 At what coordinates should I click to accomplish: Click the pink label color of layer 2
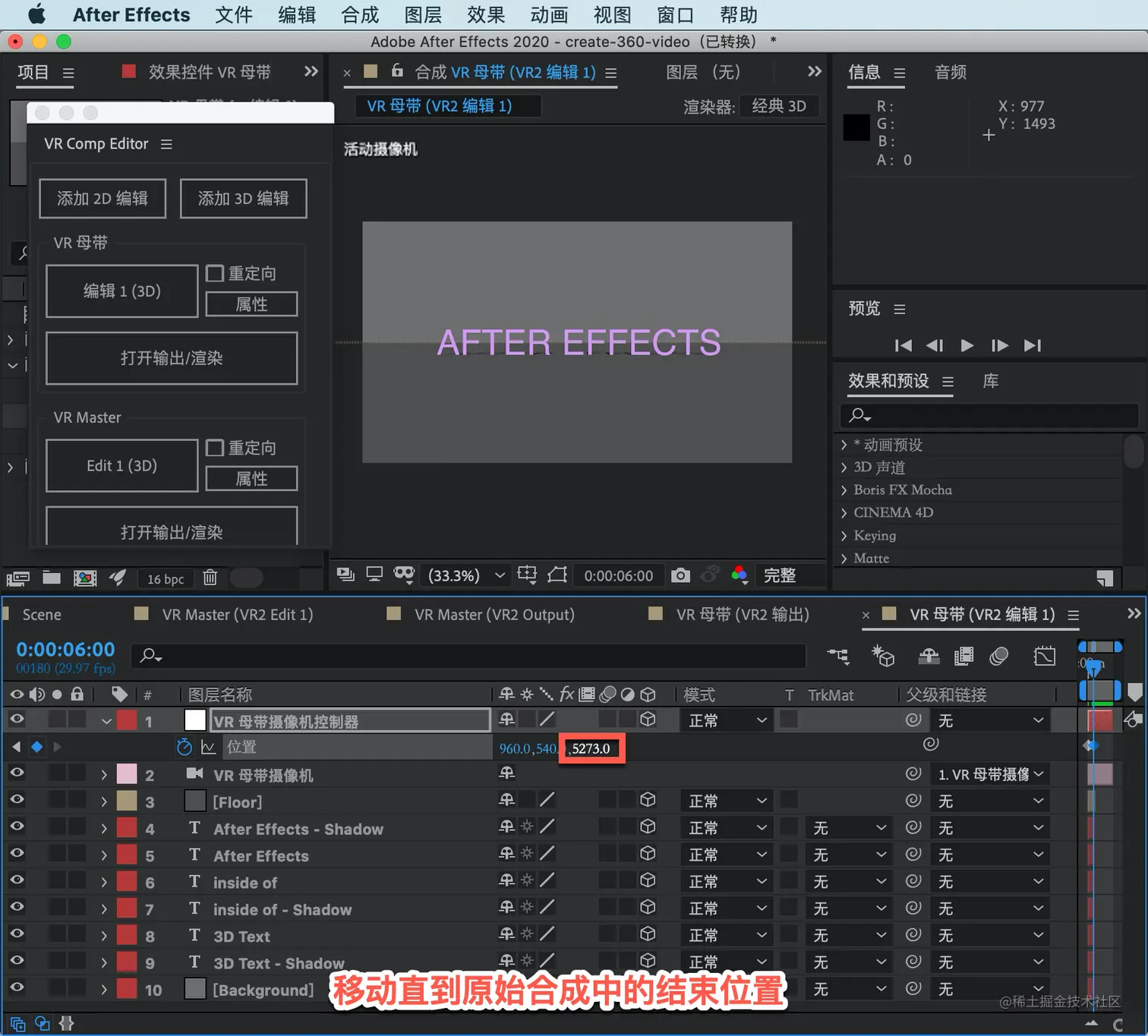coord(127,774)
